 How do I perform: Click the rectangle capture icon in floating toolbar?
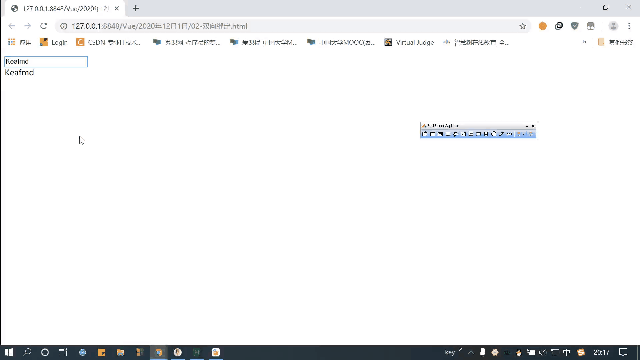click(433, 134)
